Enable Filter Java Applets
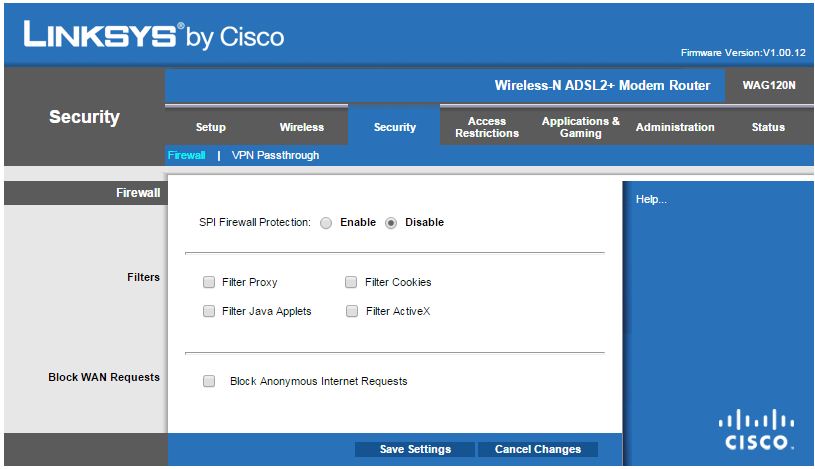Image resolution: width=815 pixels, height=469 pixels. 209,312
